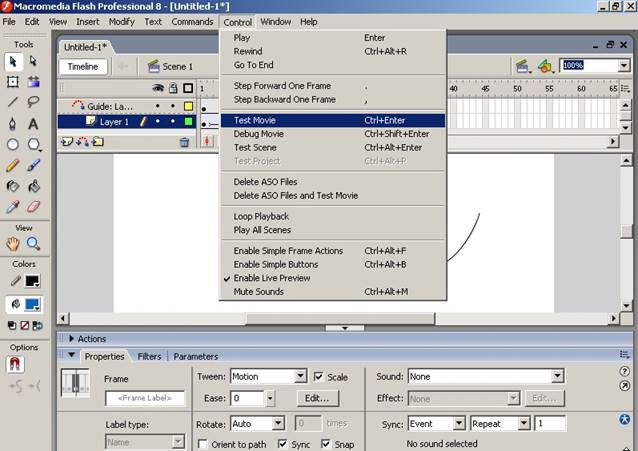Open the Sync Event dropdown
The height and width of the screenshot is (451, 638).
(459, 424)
